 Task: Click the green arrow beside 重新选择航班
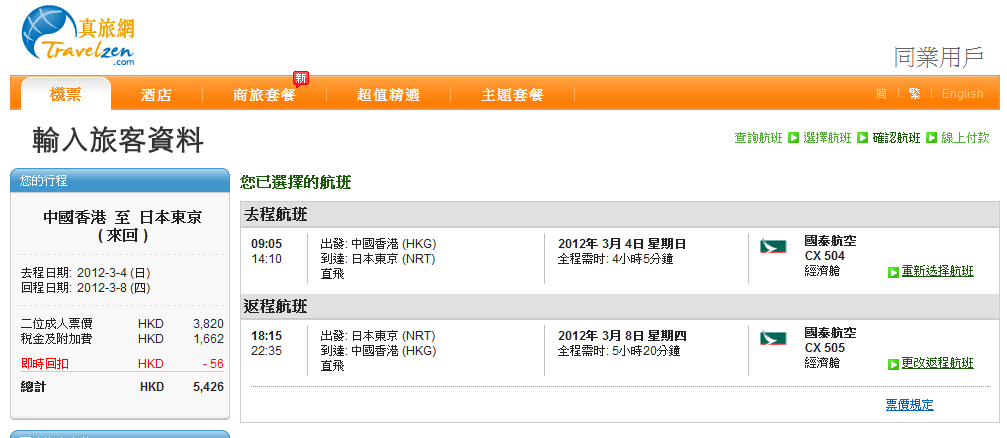pyautogui.click(x=893, y=272)
